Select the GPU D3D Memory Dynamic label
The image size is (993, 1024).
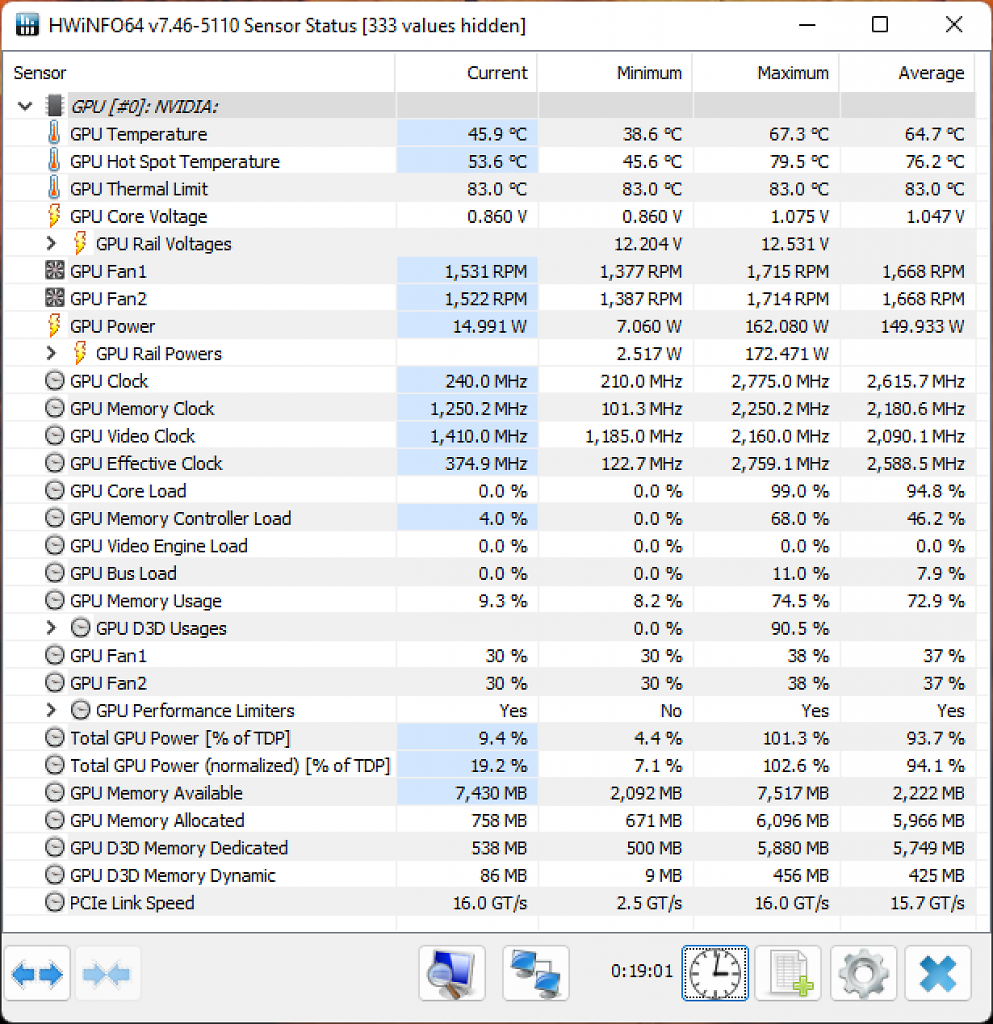(x=173, y=875)
